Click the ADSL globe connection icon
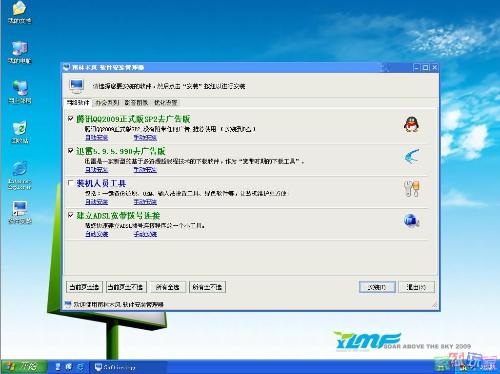The width and height of the screenshot is (500, 374). [412, 221]
